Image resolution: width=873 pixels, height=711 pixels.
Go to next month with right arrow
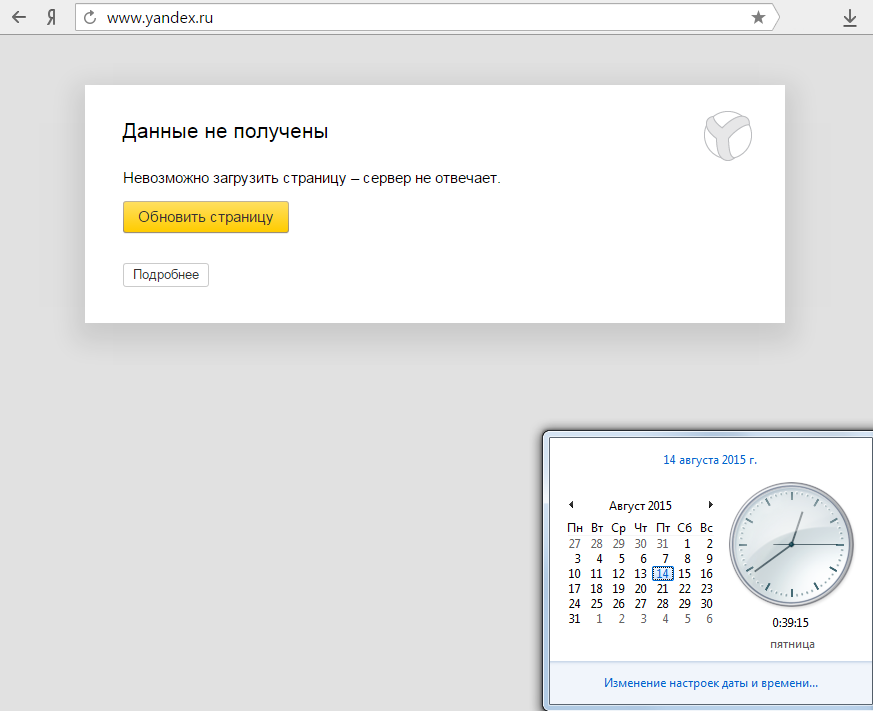pyautogui.click(x=711, y=505)
